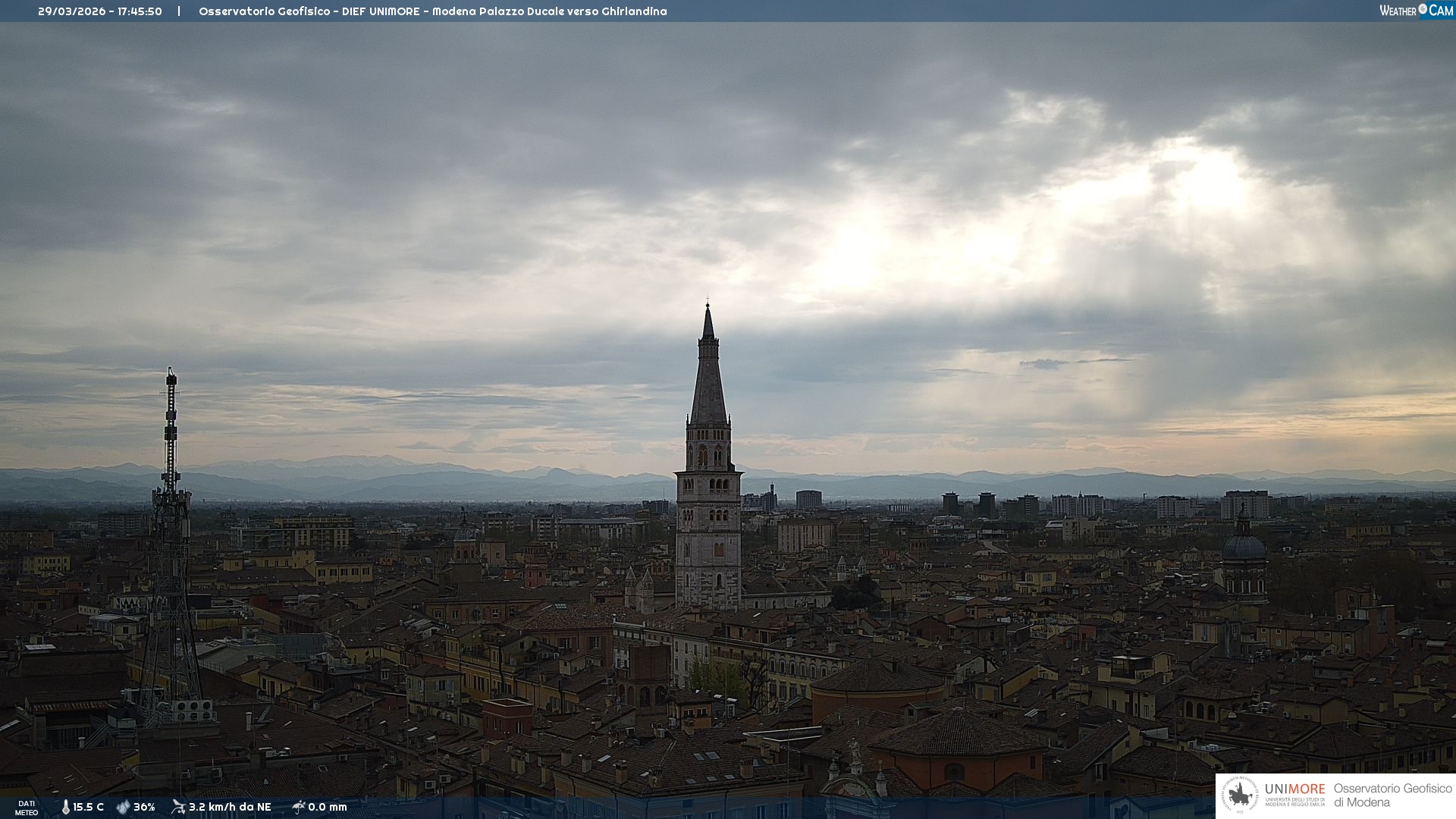Click the camera lens in Weather Cam logo

pyautogui.click(x=1423, y=9)
